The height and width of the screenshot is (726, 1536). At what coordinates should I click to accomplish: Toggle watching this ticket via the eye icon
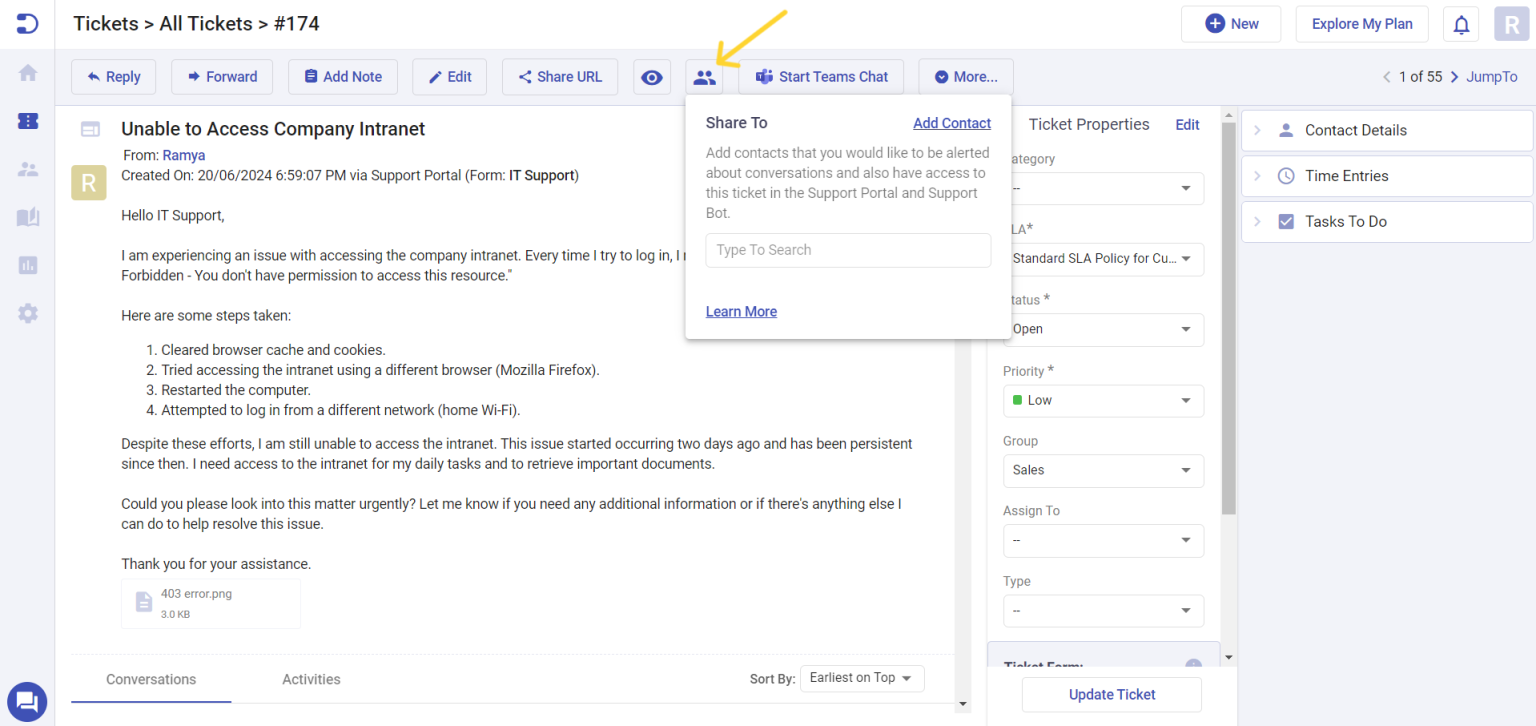pos(652,76)
